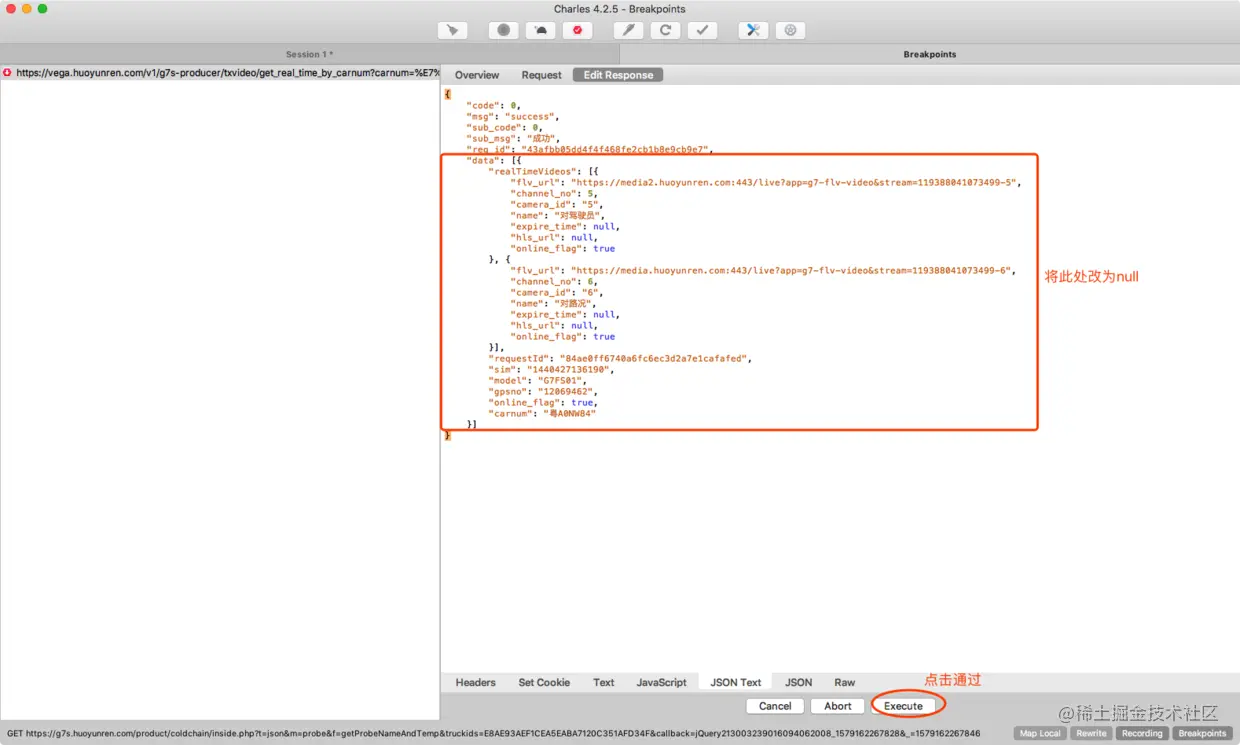Select the vega.huoyunren.com request row
1240x745 pixels.
220,73
